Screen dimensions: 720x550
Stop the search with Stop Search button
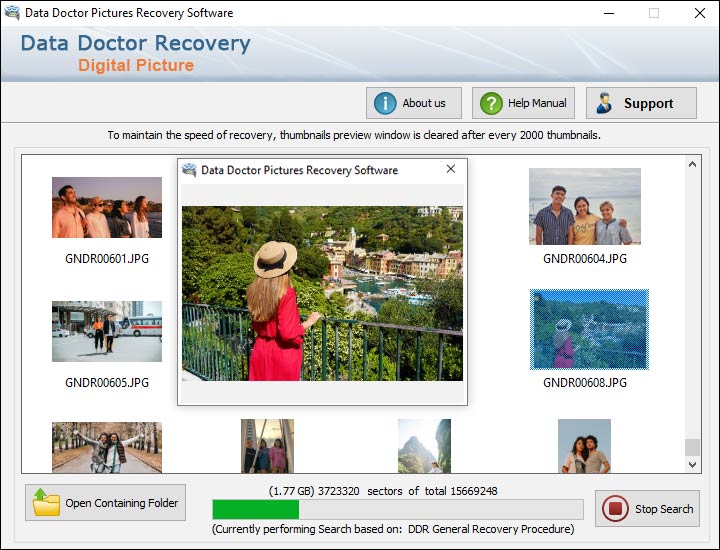tap(647, 509)
